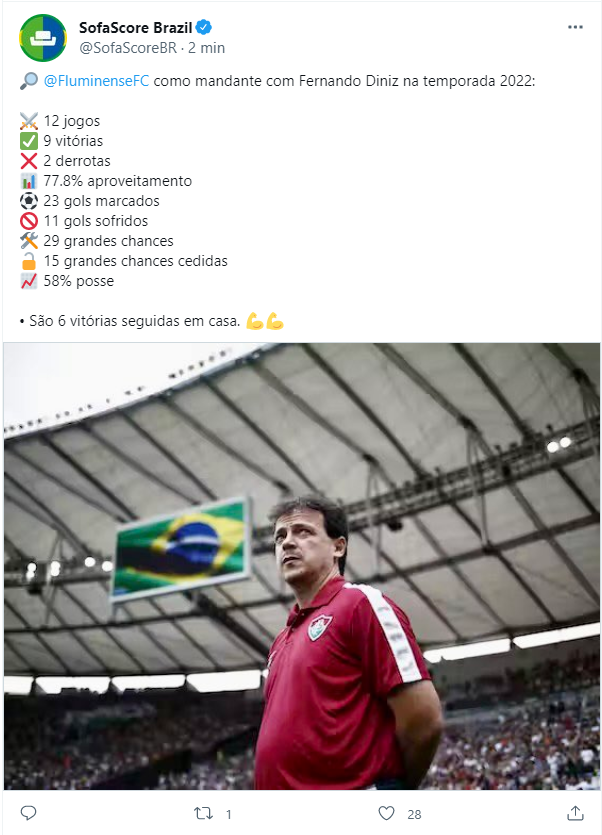The height and width of the screenshot is (835, 602).
Task: Open the Fernando Diniz stadium photo
Action: [x=302, y=566]
